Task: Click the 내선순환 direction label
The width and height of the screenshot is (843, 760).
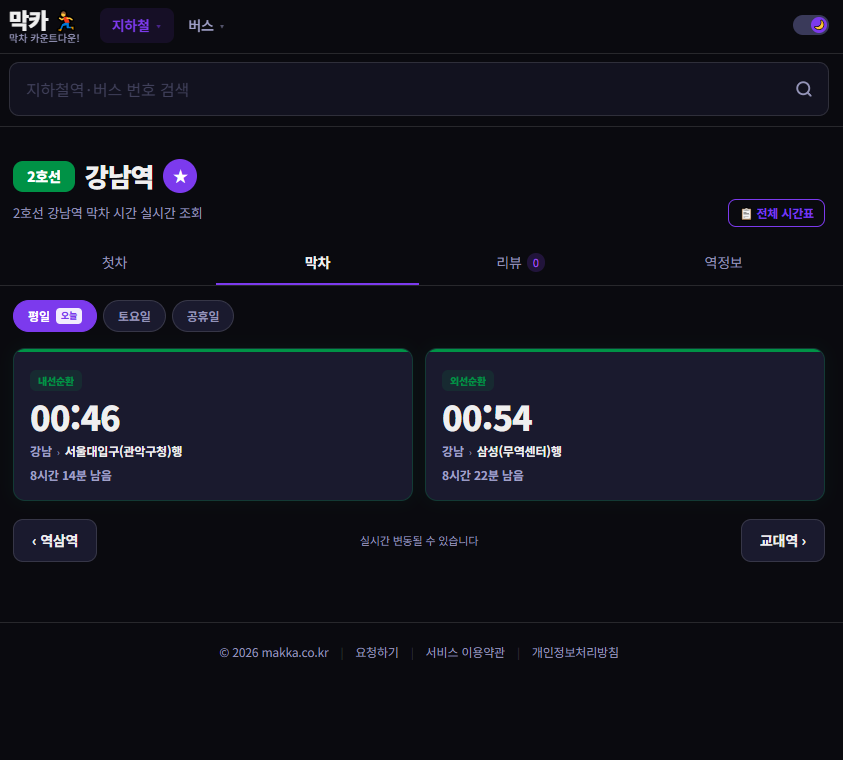Action: pyautogui.click(x=56, y=381)
